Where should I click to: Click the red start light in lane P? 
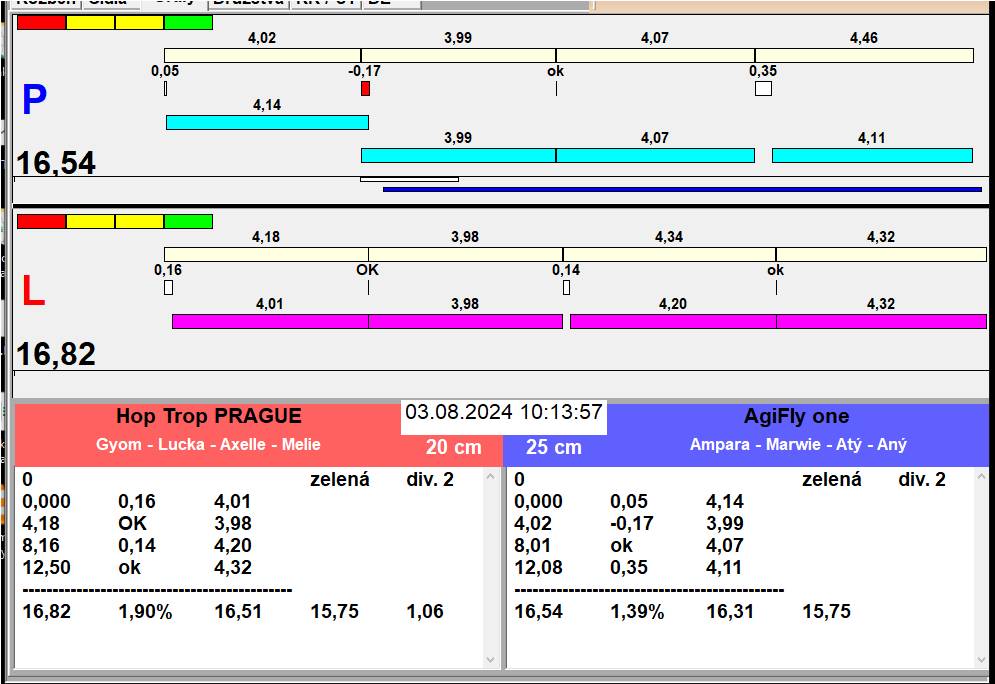[41, 22]
